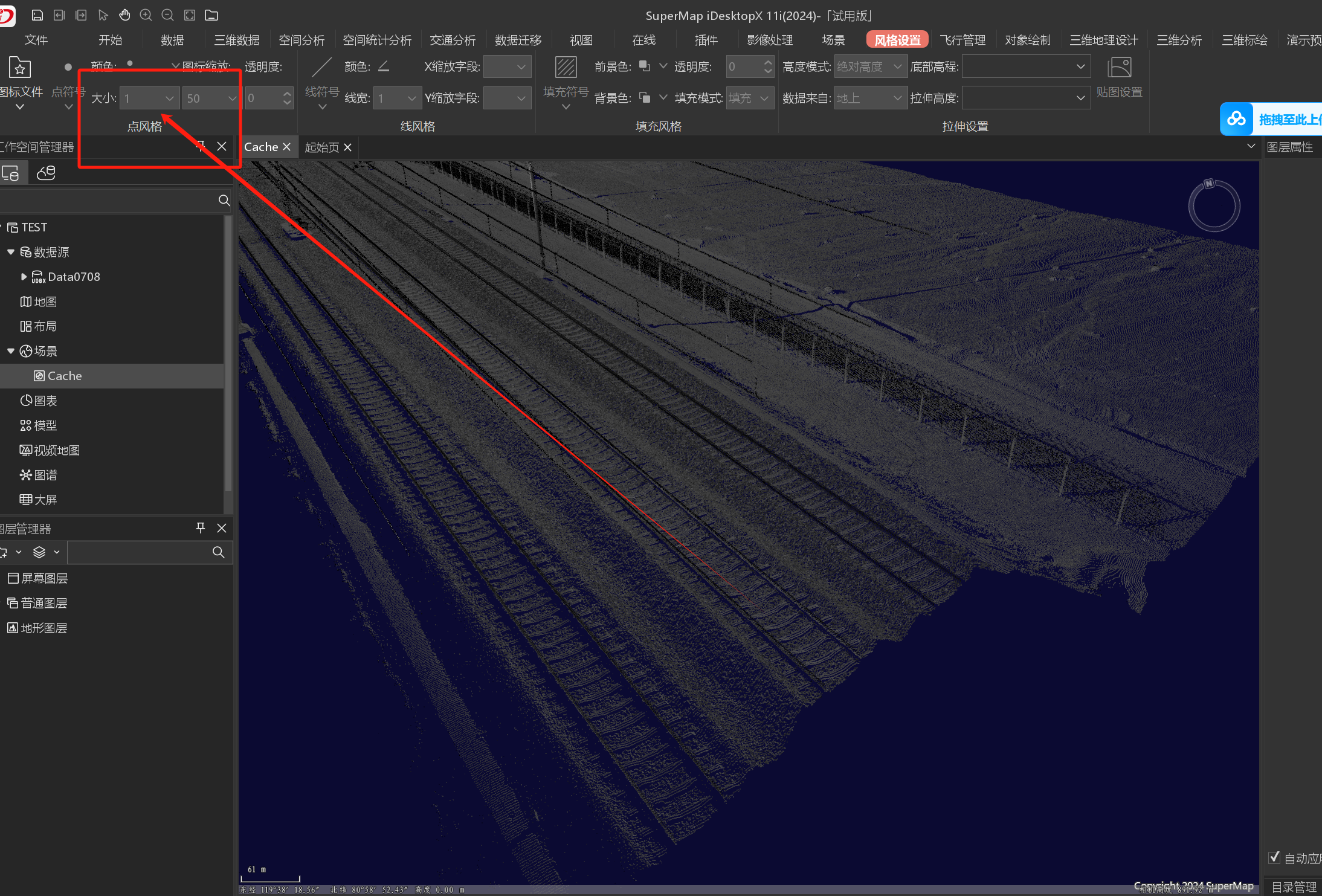Open the X缩放字段 dropdown
This screenshot has height=896, width=1322.
click(508, 66)
